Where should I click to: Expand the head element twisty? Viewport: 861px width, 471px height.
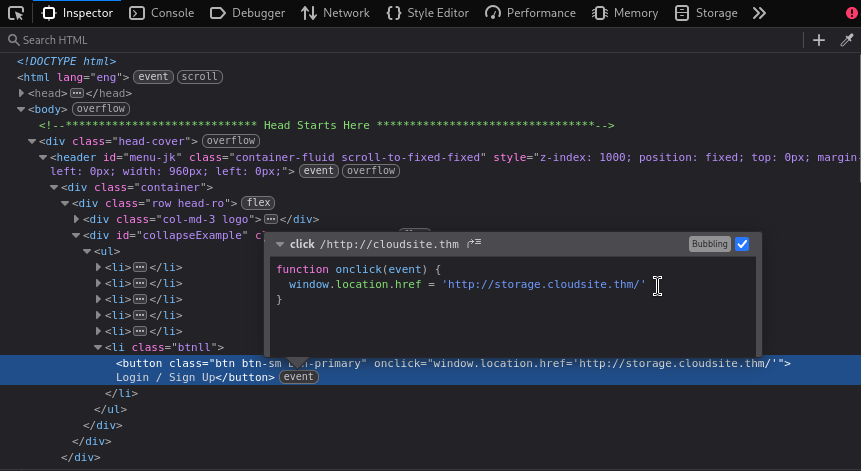(x=21, y=93)
